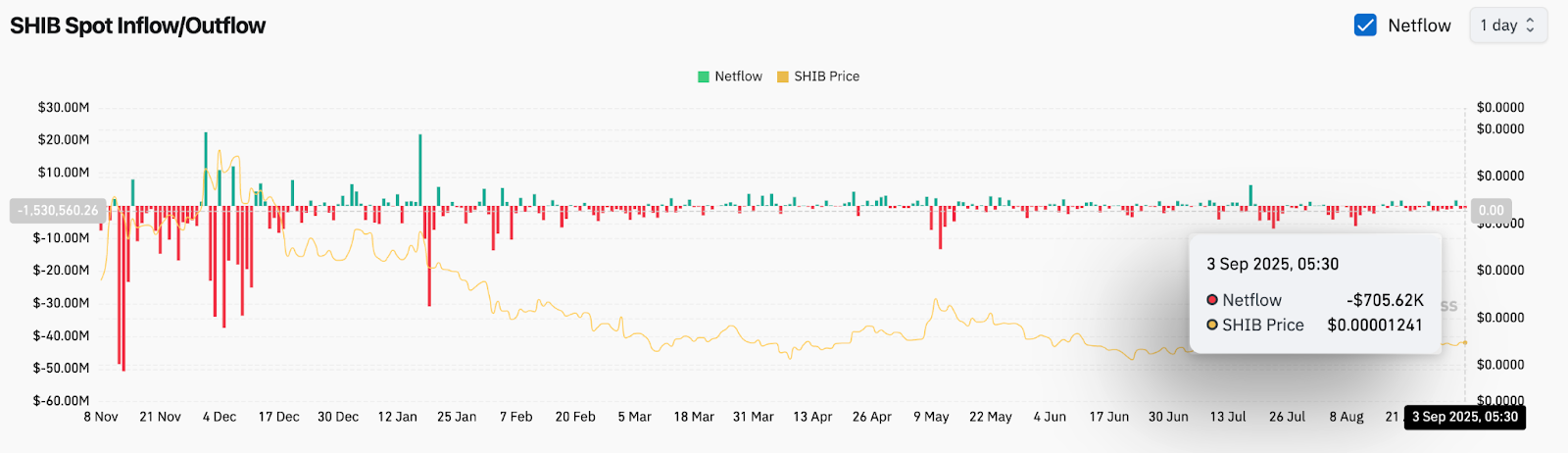Image resolution: width=1568 pixels, height=453 pixels.
Task: Click the $-10.00M axis label
Action: point(62,237)
